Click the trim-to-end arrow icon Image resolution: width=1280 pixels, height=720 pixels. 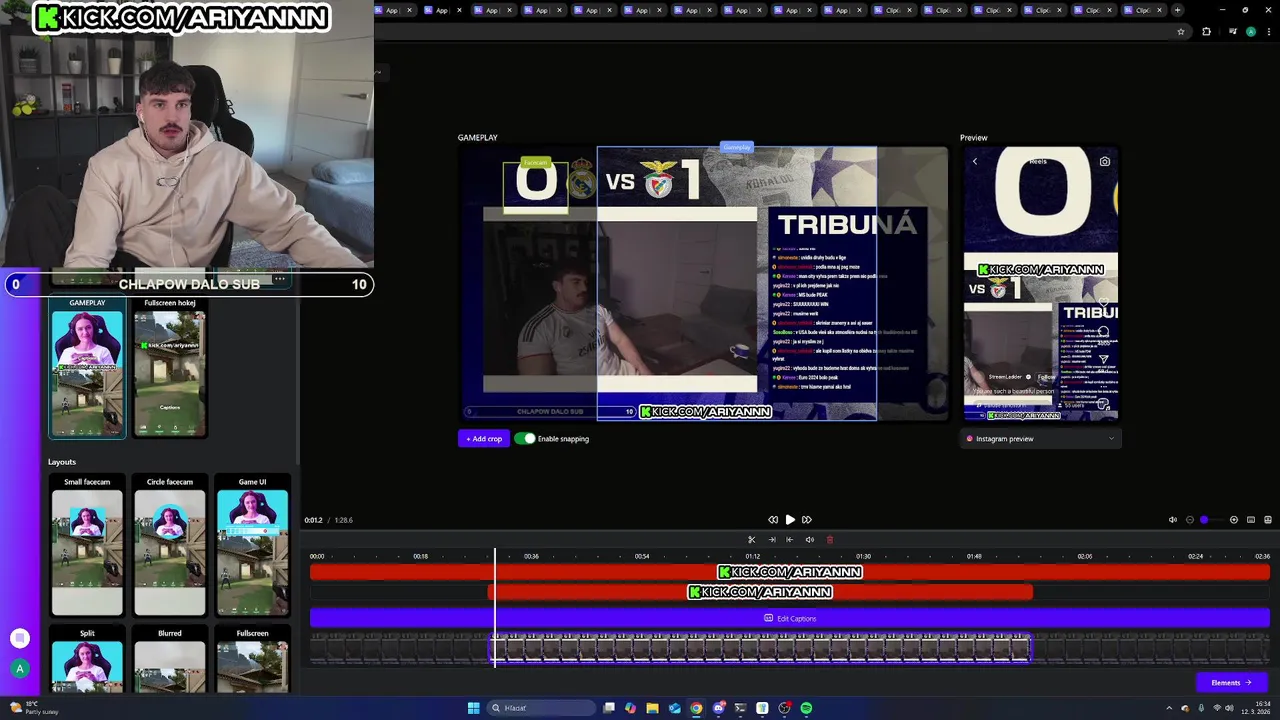771,540
